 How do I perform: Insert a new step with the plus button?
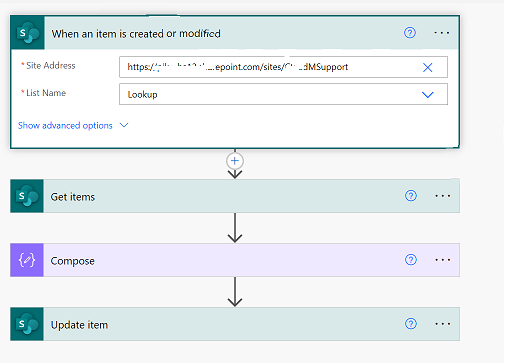pyautogui.click(x=235, y=161)
